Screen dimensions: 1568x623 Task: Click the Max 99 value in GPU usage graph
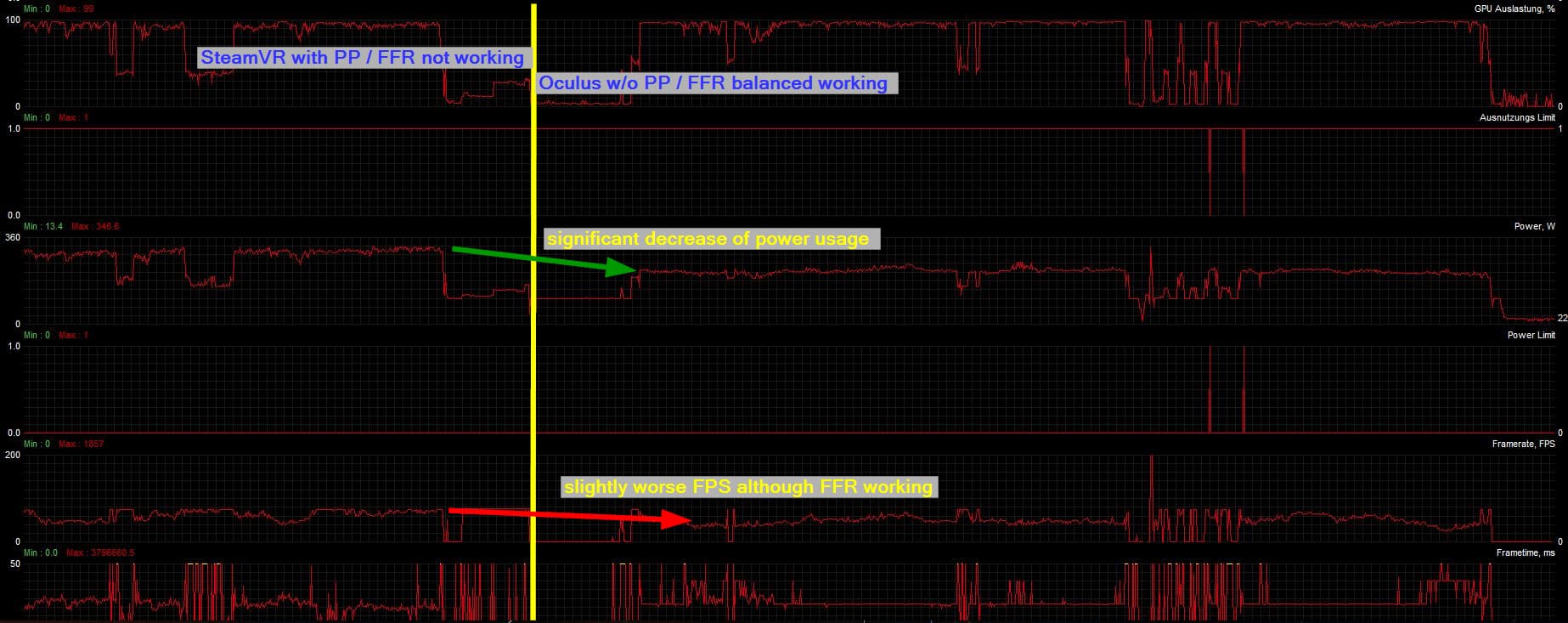pos(76,8)
